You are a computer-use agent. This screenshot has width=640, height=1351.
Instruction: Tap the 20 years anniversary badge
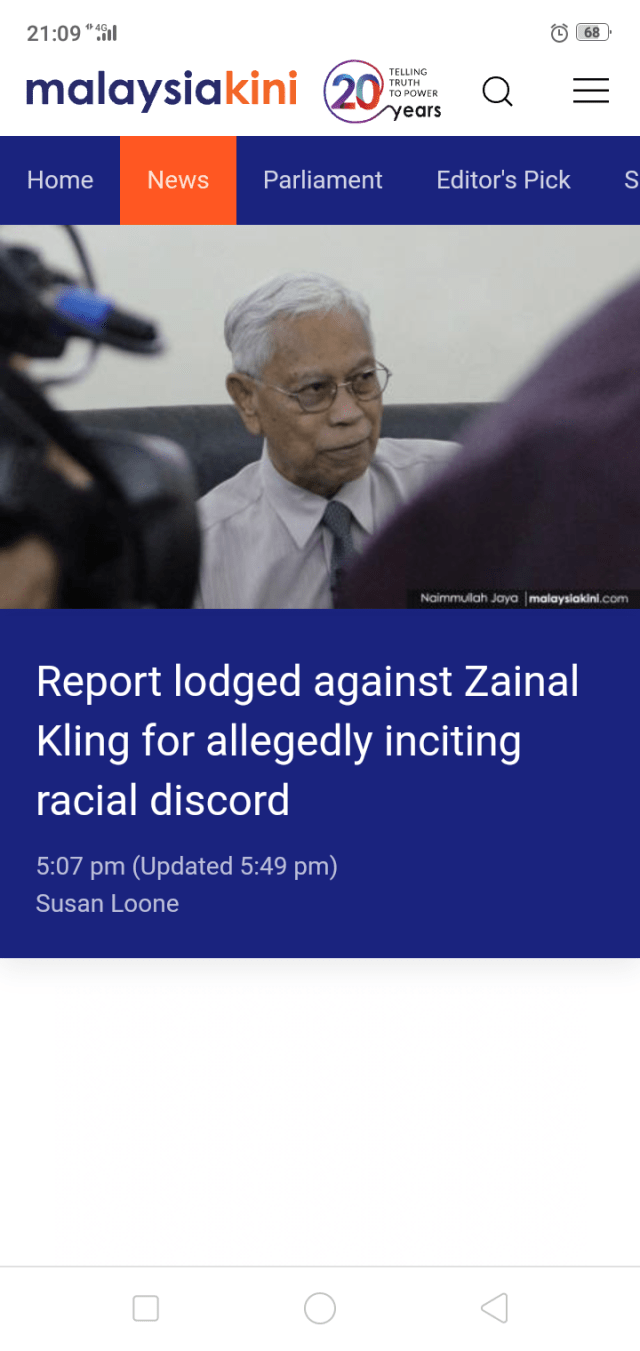click(382, 92)
